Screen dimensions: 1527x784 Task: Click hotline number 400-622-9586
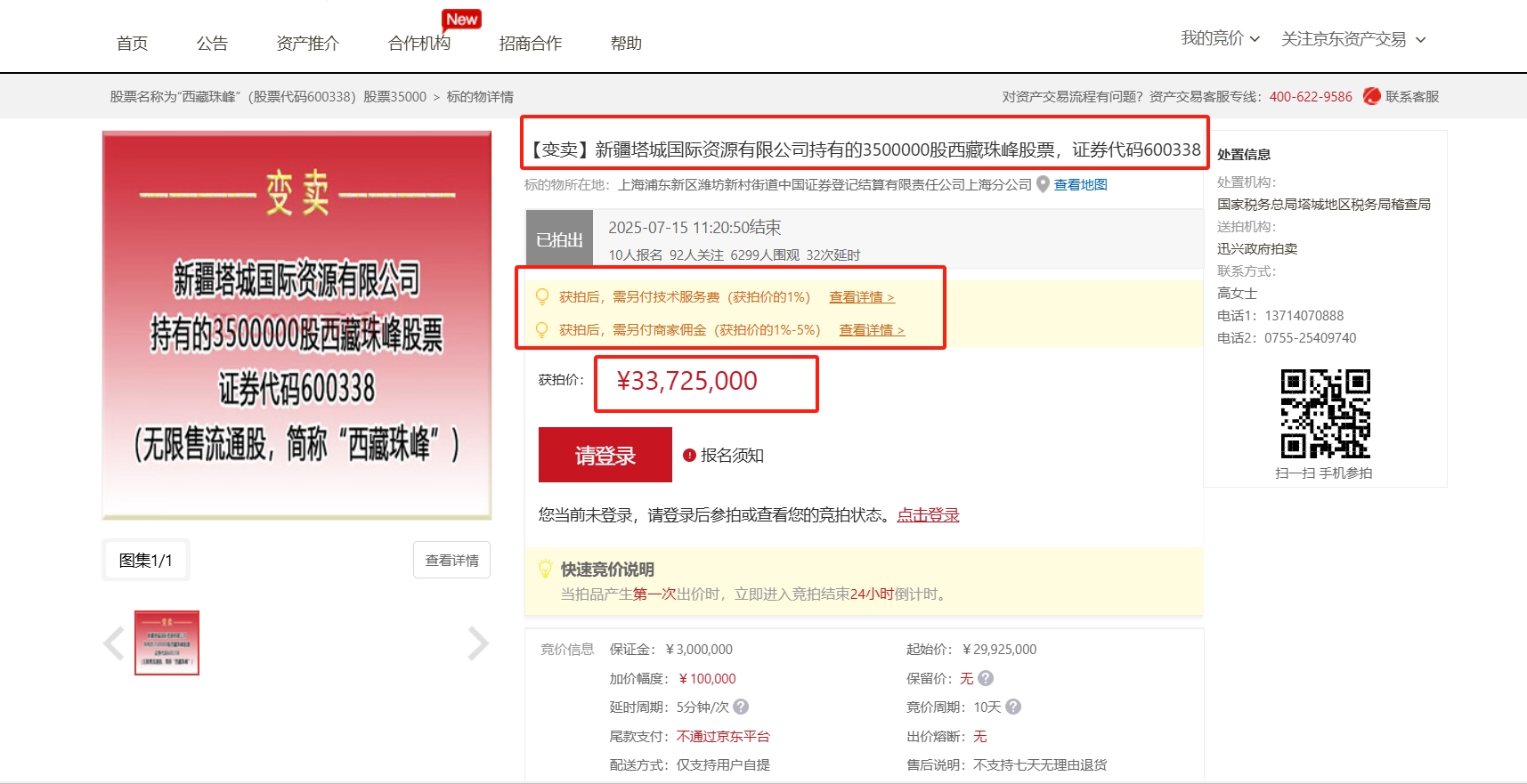tap(1311, 96)
